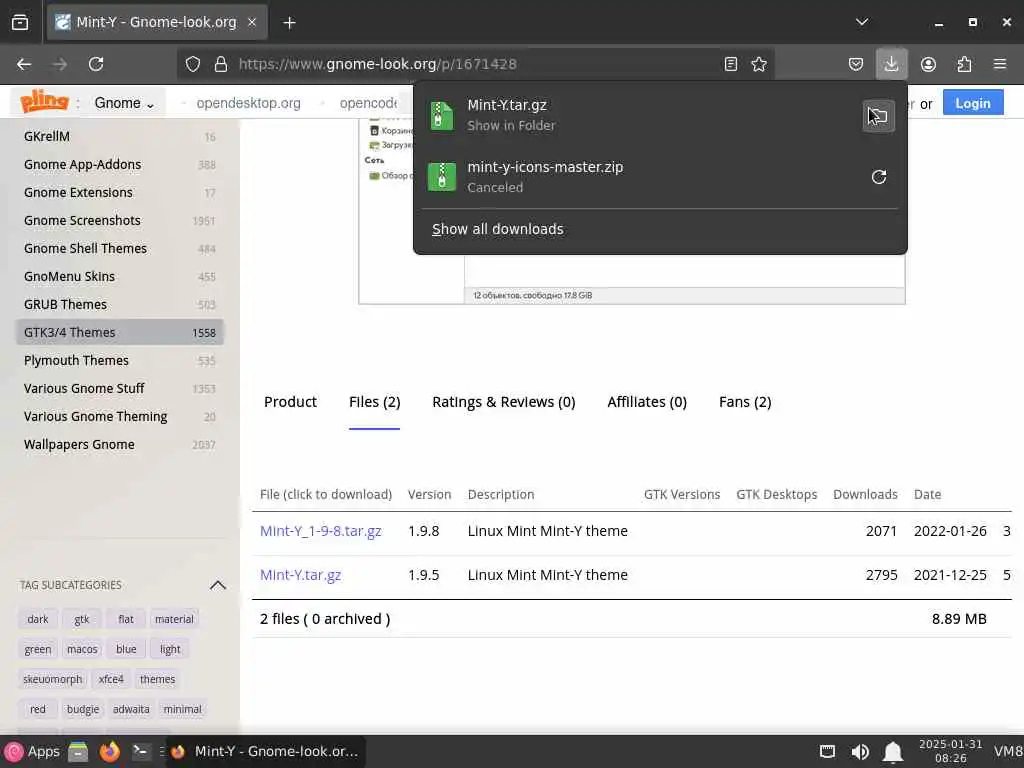Launch Firefox from taskbar launcher
The width and height of the screenshot is (1024, 768).
point(109,752)
